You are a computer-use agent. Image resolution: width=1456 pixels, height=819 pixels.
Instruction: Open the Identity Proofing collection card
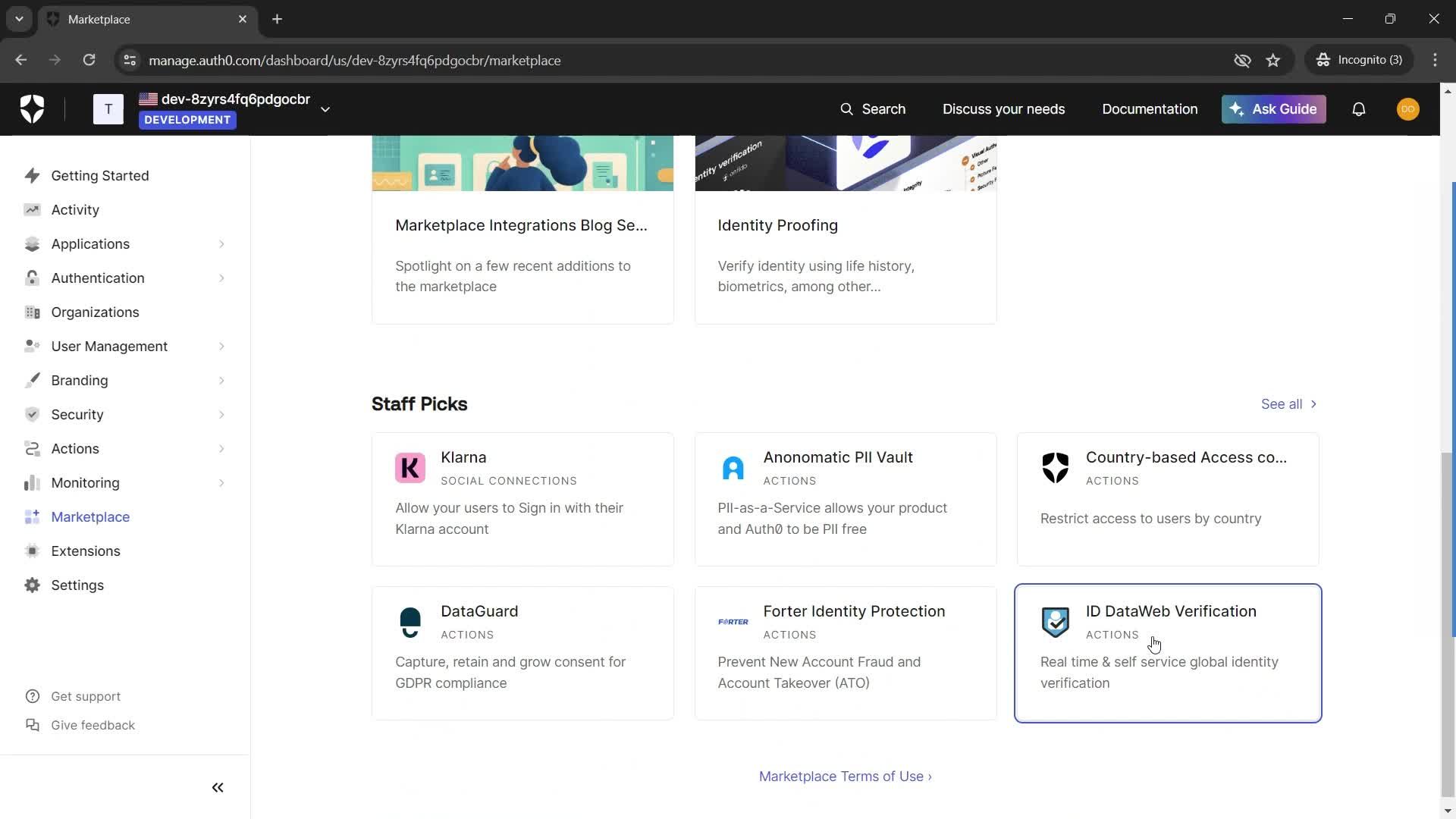(846, 230)
